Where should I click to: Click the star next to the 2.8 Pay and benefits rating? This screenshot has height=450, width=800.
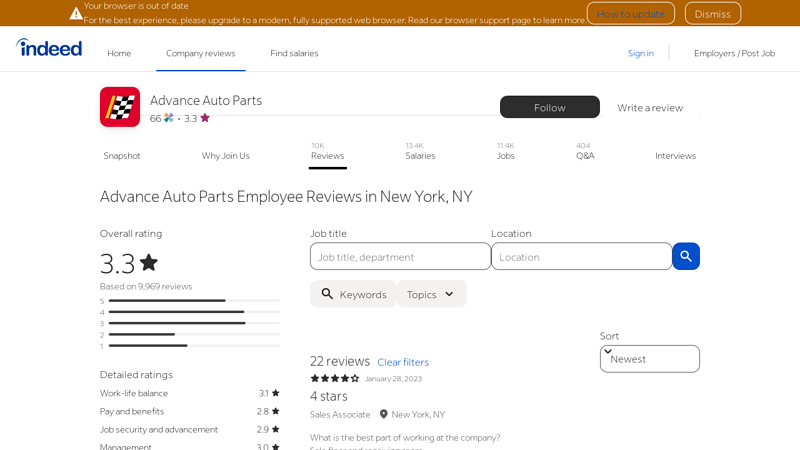(276, 411)
